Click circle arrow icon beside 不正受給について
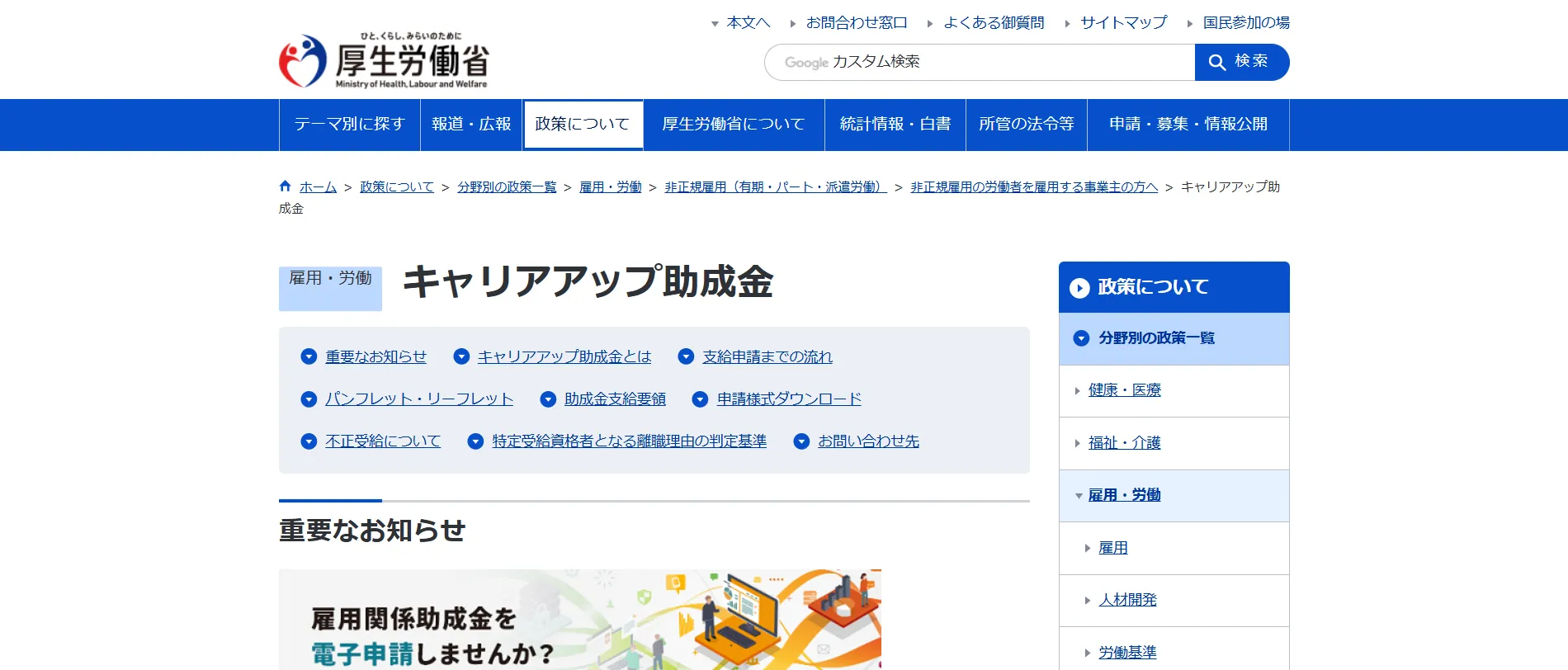 [x=309, y=441]
